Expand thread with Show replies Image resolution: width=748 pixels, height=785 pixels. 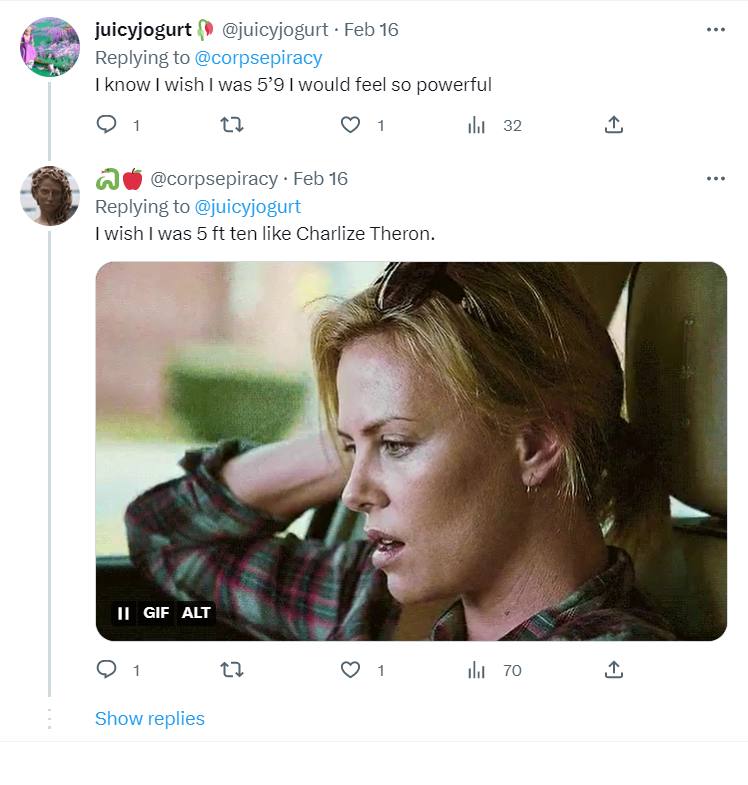tap(150, 718)
